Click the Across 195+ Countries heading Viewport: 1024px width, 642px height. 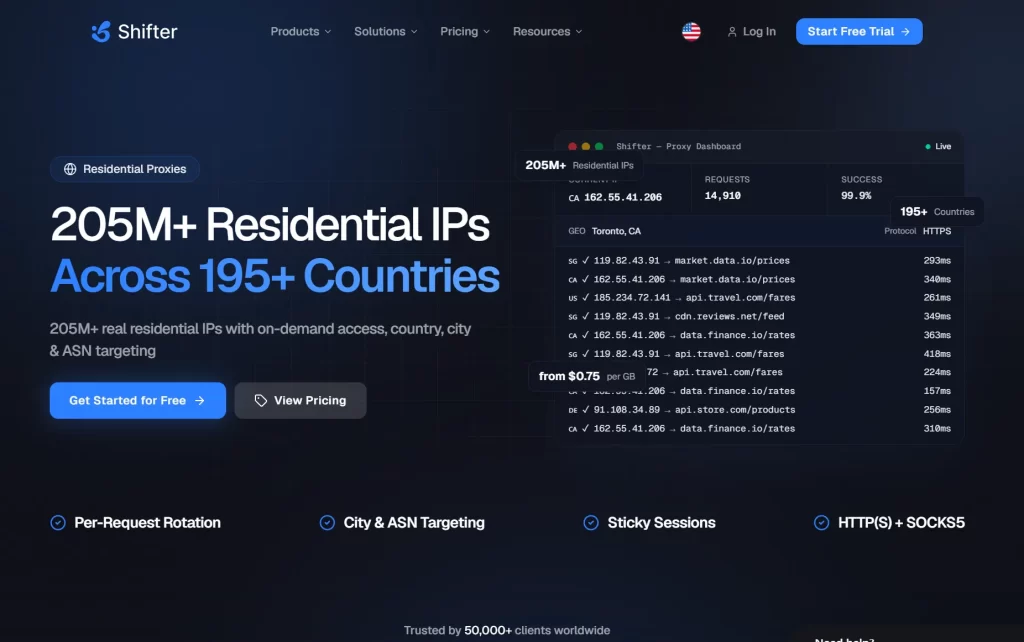(275, 276)
